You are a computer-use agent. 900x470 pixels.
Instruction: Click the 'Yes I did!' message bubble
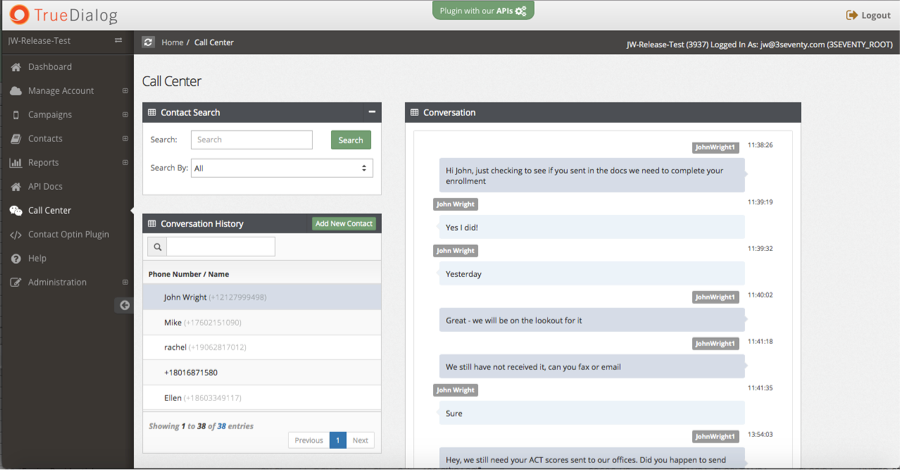click(x=592, y=227)
